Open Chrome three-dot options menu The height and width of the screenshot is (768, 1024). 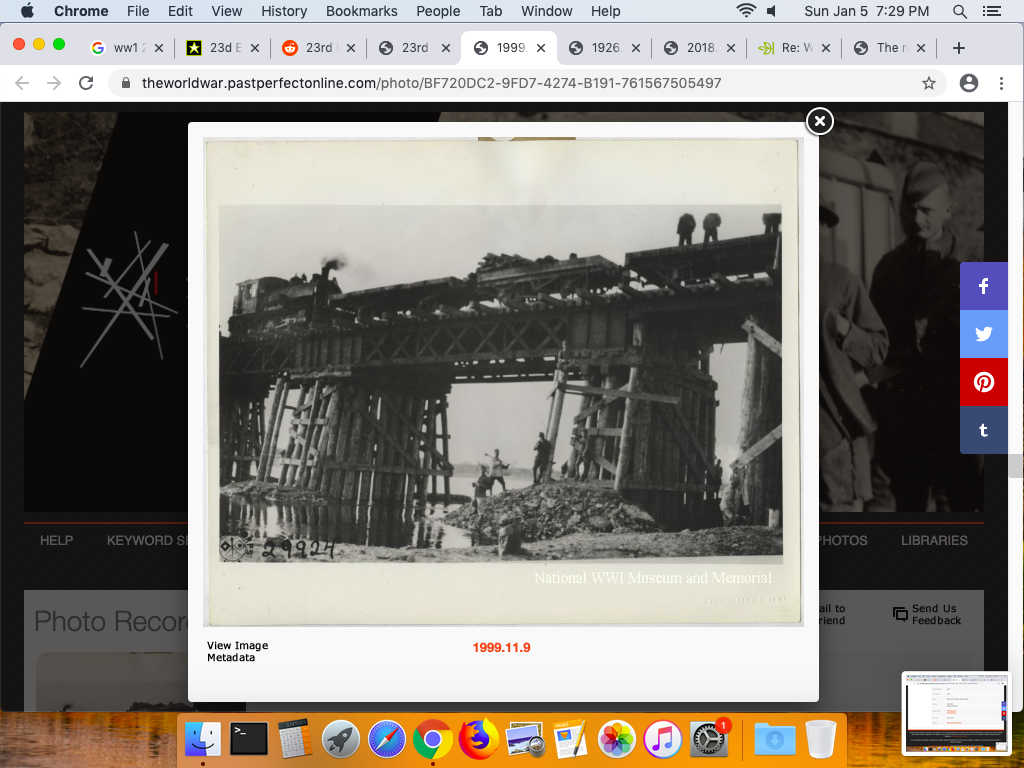[x=1001, y=83]
